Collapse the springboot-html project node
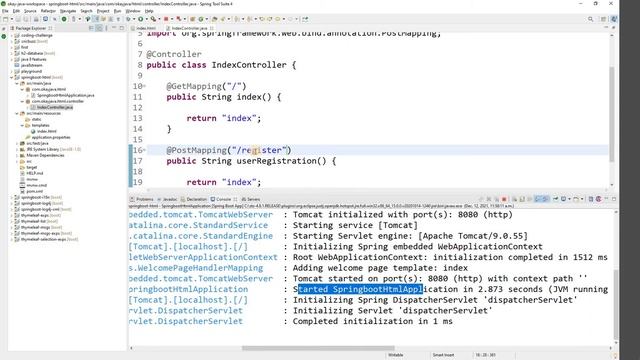The width and height of the screenshot is (640, 360). 11,77
